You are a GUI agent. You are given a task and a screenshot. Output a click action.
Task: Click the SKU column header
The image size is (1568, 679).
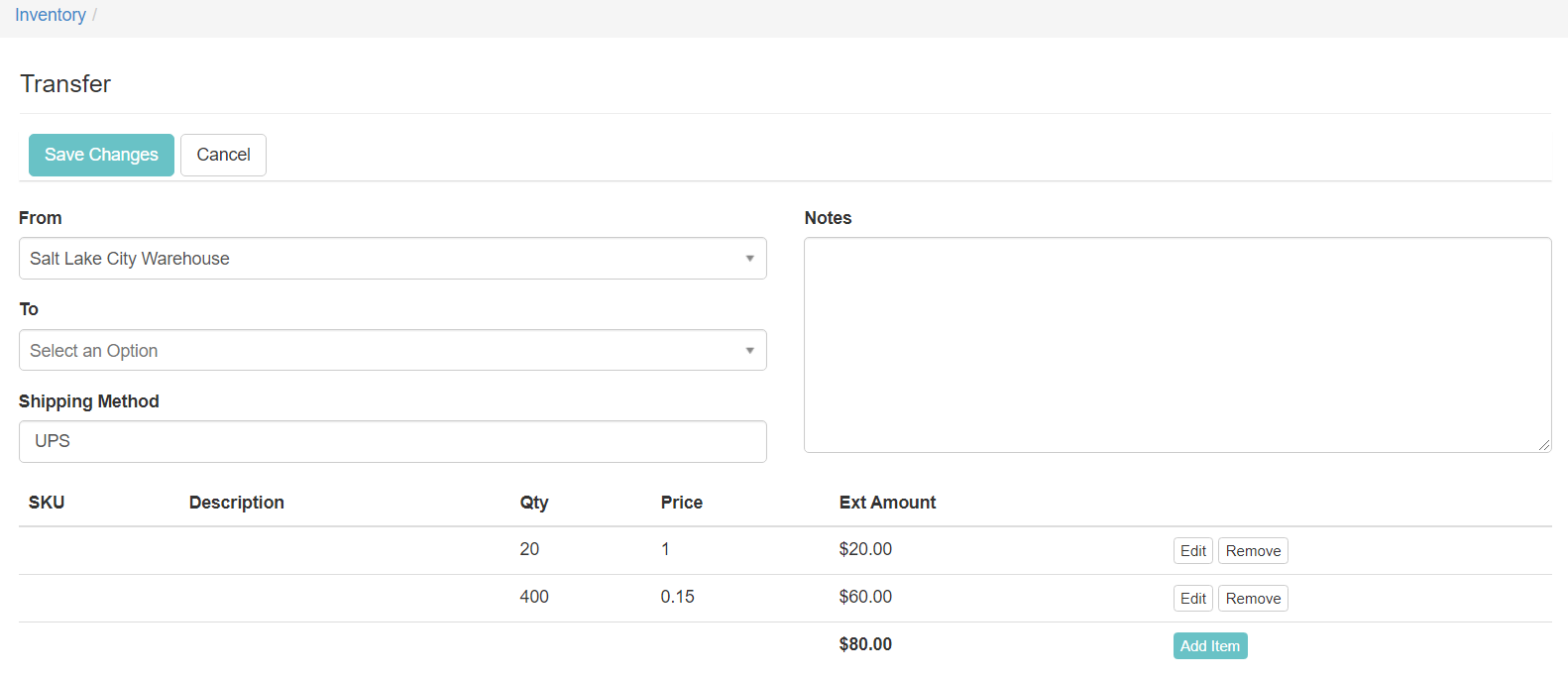point(47,503)
